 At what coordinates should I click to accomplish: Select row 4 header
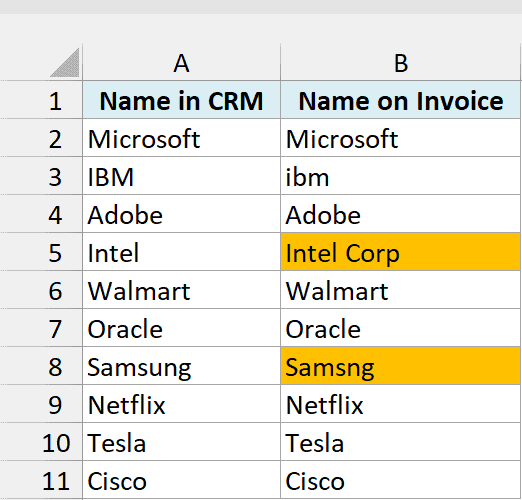pyautogui.click(x=41, y=214)
